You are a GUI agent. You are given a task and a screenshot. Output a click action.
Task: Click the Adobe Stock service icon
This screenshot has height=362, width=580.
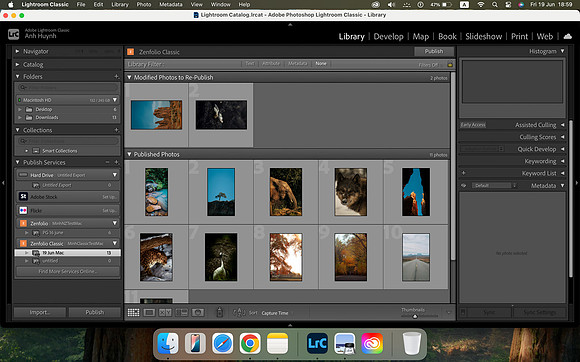coord(23,197)
